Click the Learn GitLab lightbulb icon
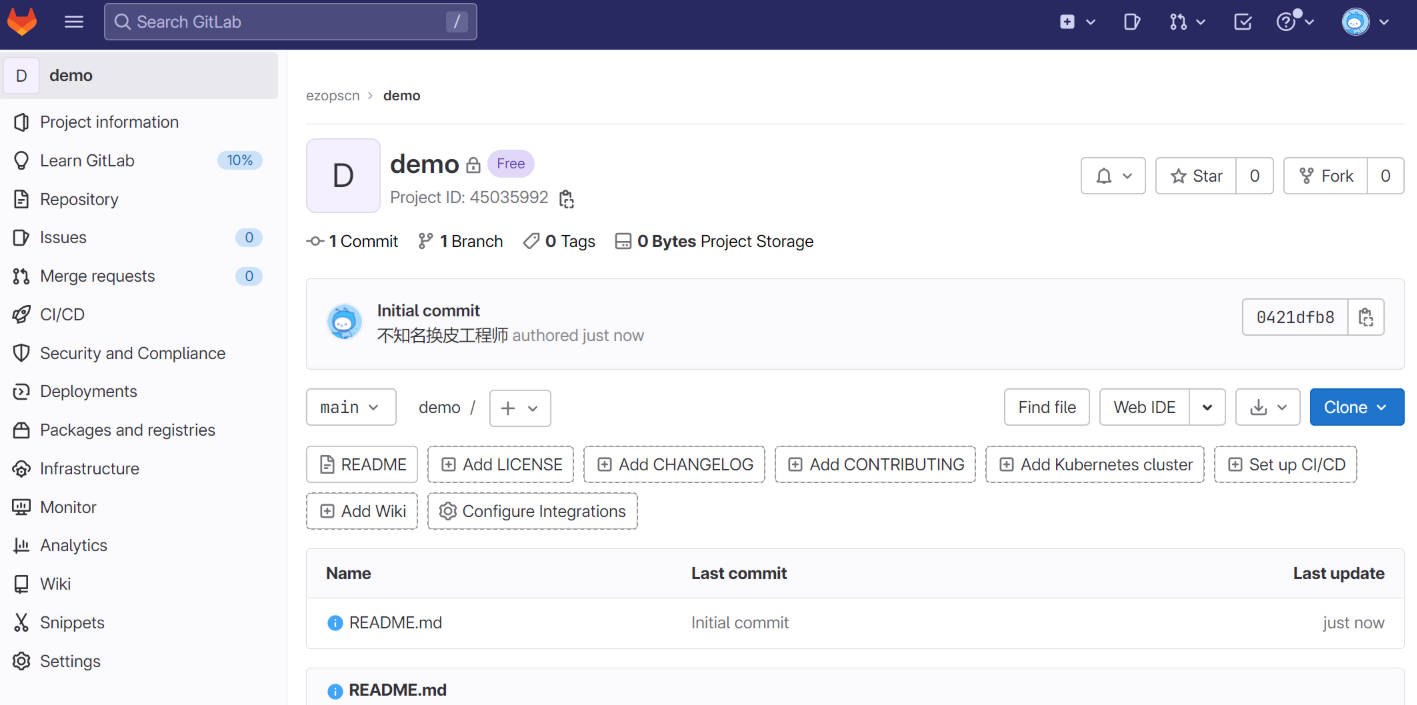This screenshot has width=1417, height=705. [x=21, y=160]
